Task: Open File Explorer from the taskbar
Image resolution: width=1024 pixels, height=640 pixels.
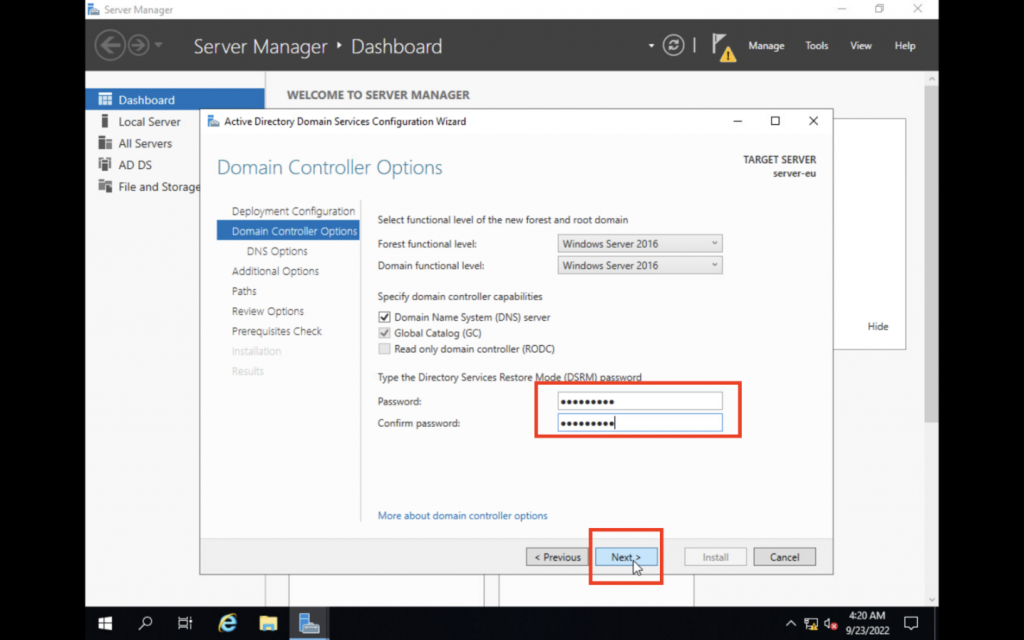Action: [x=268, y=623]
